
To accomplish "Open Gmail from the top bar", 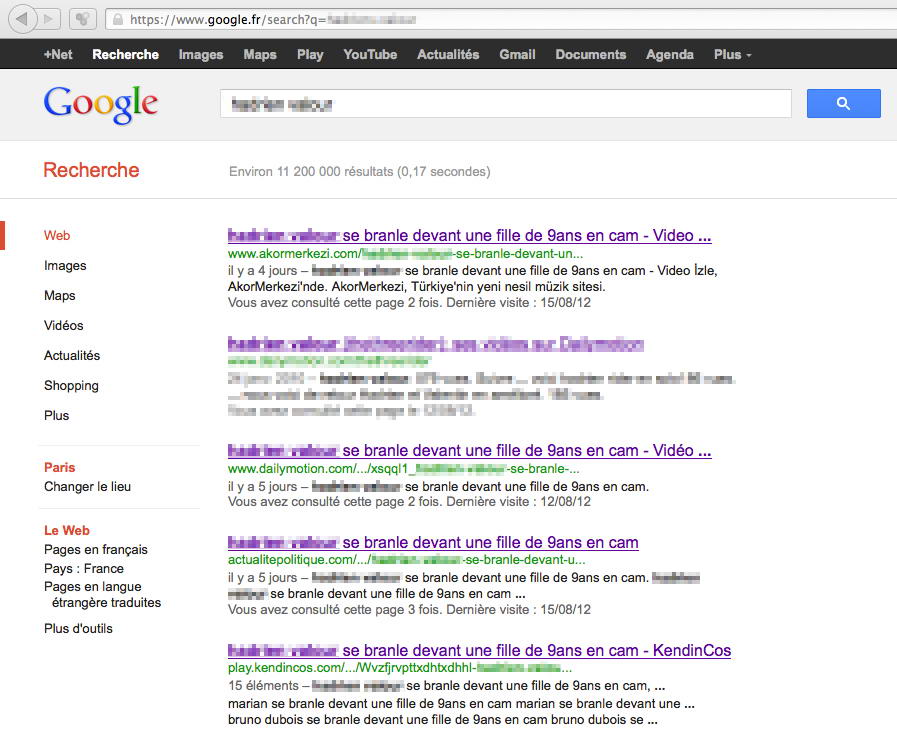I will tap(517, 54).
